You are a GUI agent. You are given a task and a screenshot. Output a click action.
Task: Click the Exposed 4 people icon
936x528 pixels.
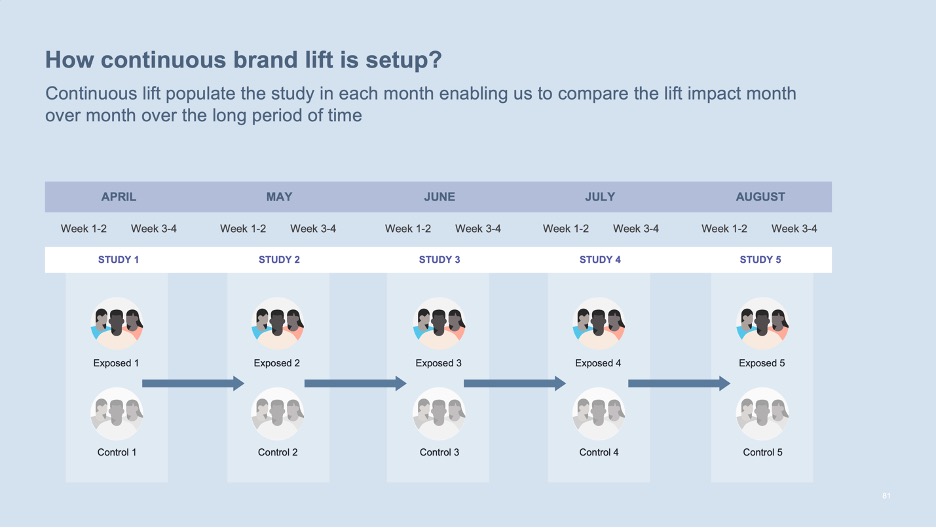point(599,324)
